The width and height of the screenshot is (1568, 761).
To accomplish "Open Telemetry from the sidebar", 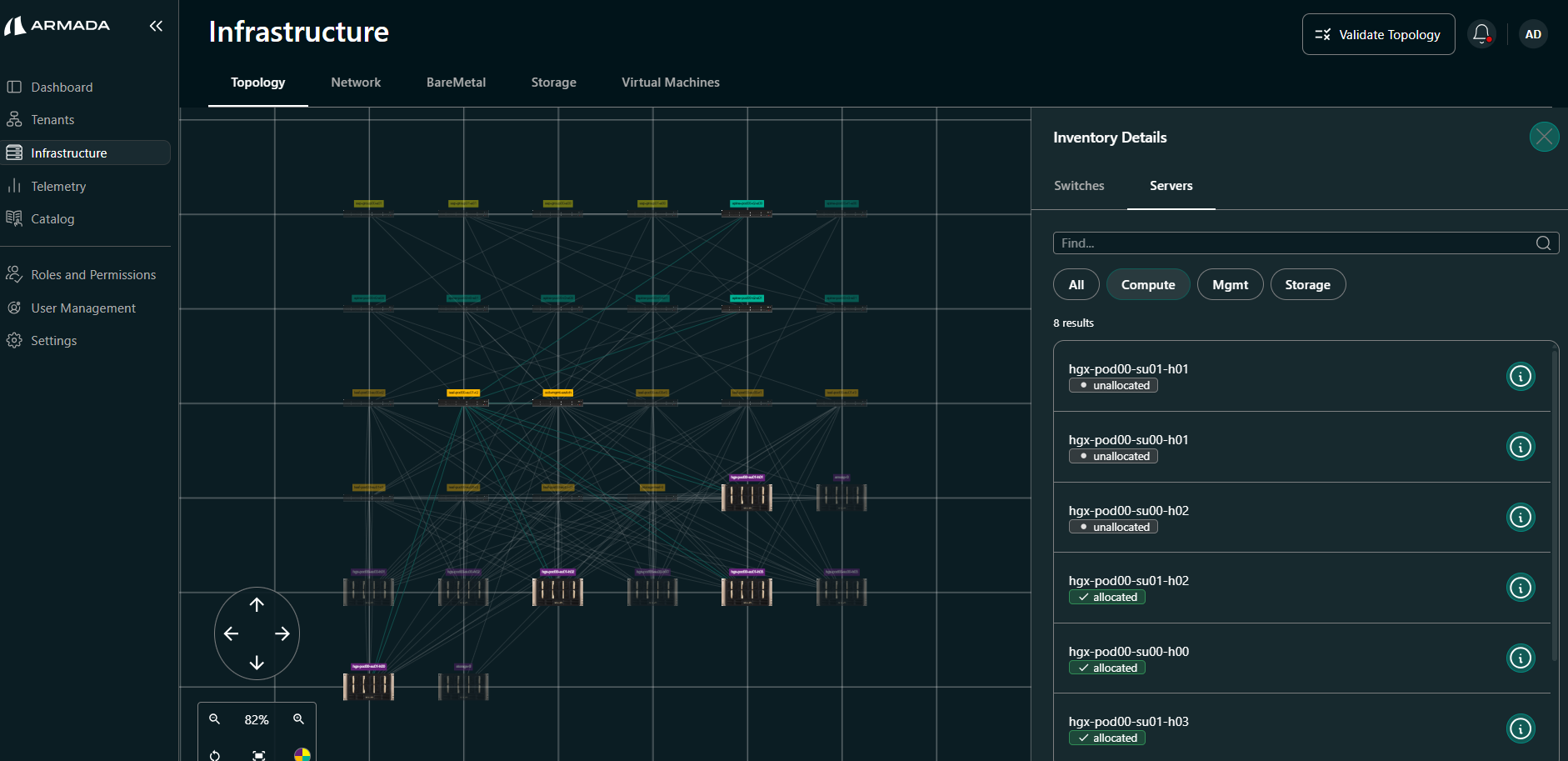I will pos(58,187).
